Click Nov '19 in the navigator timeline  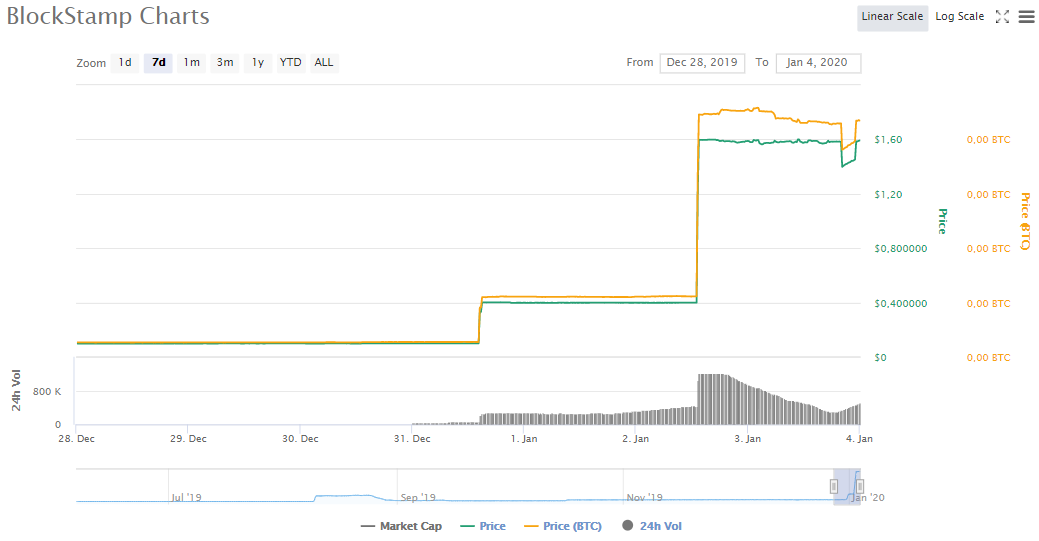[x=645, y=497]
